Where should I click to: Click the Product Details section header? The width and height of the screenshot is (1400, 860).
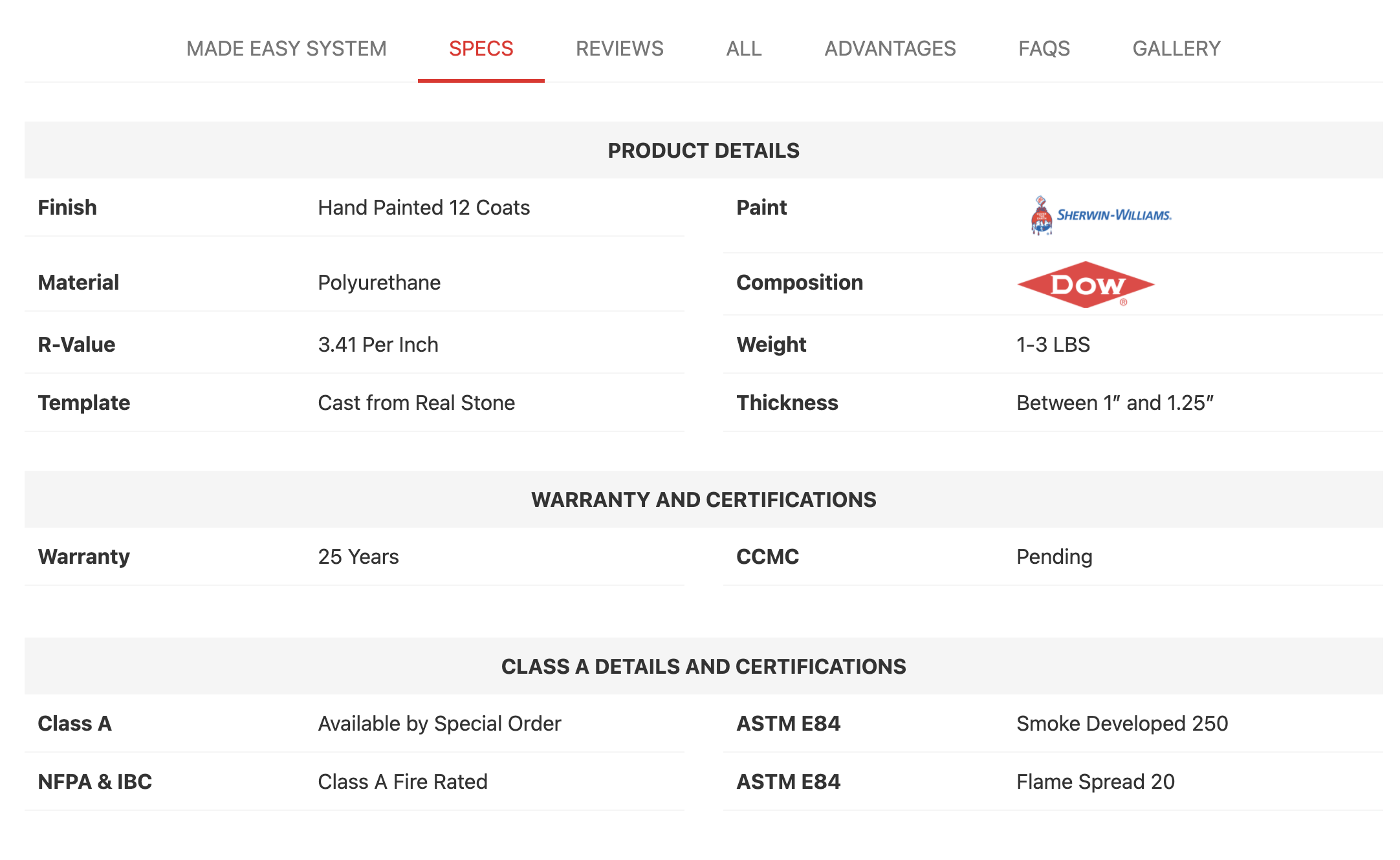click(703, 151)
